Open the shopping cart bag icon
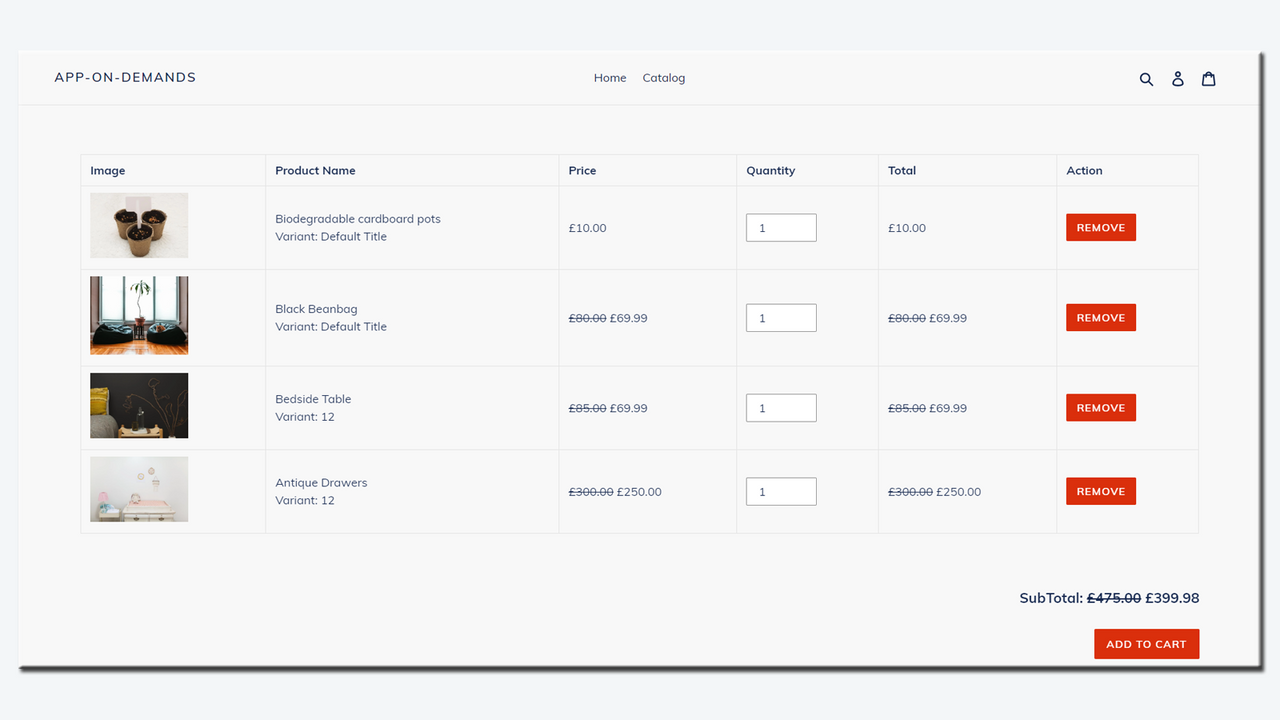This screenshot has height=720, width=1280. (1209, 78)
